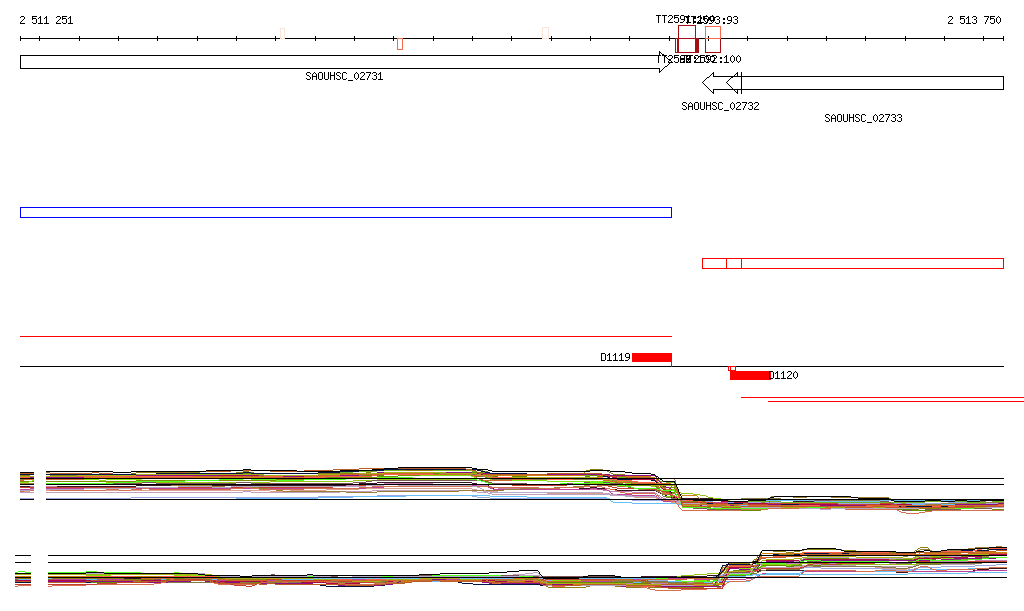Click the end coordinate 2 513 750
This screenshot has width=1024, height=611.
click(974, 20)
